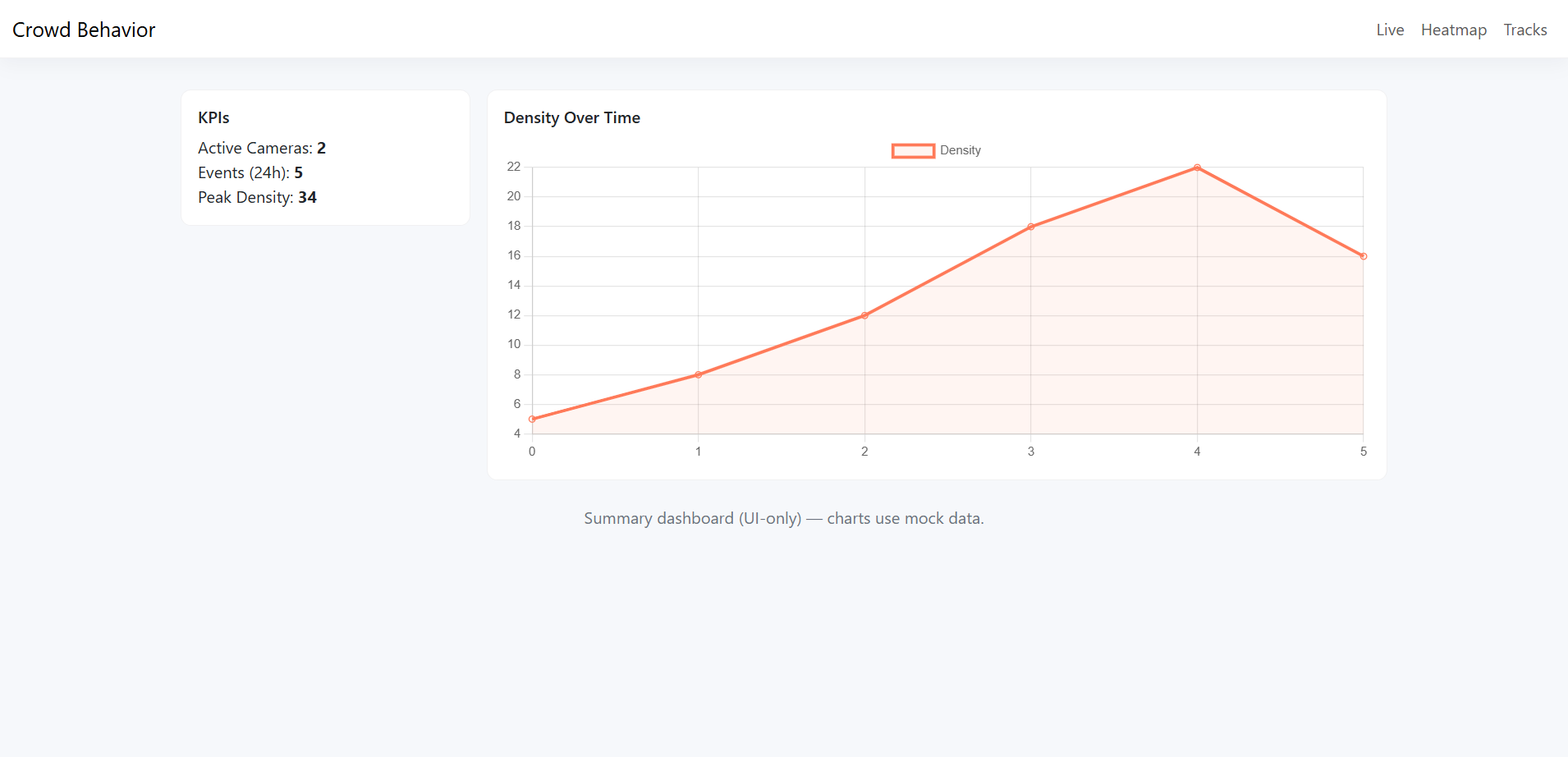Click the y-axis label 22
The width and height of the screenshot is (1568, 757).
click(x=513, y=166)
